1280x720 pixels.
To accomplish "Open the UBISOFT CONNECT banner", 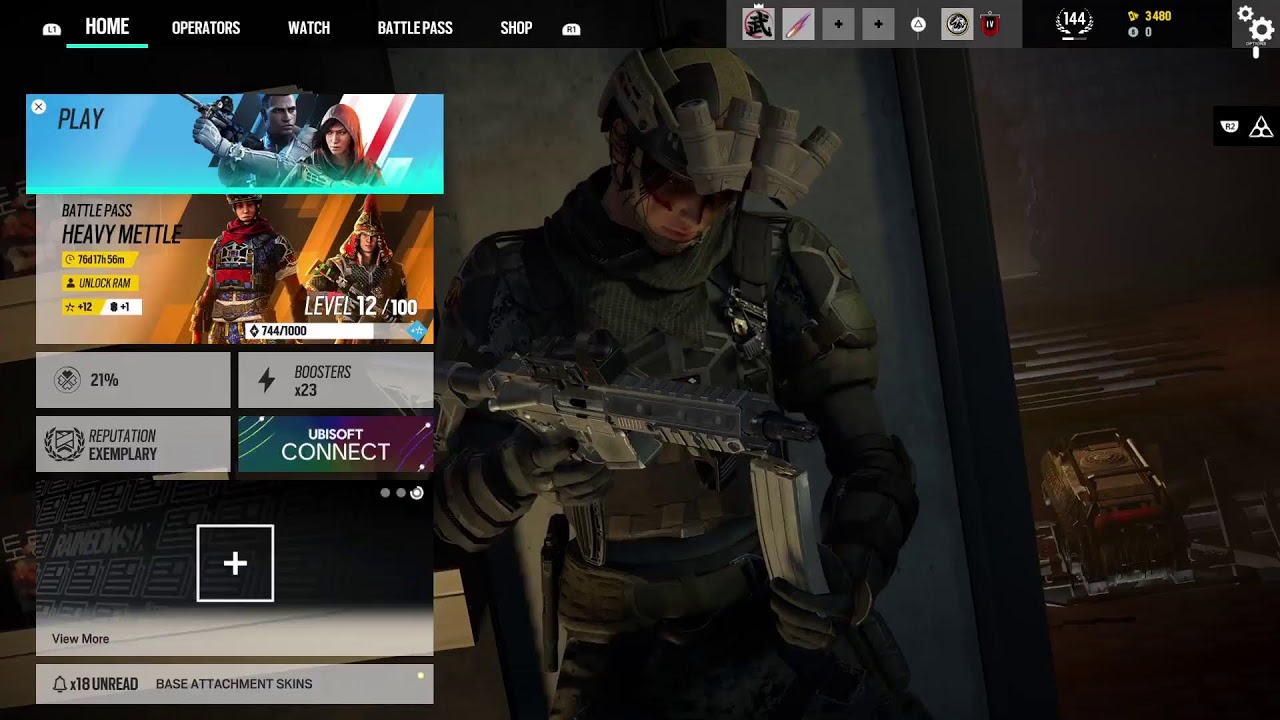I will (x=335, y=444).
